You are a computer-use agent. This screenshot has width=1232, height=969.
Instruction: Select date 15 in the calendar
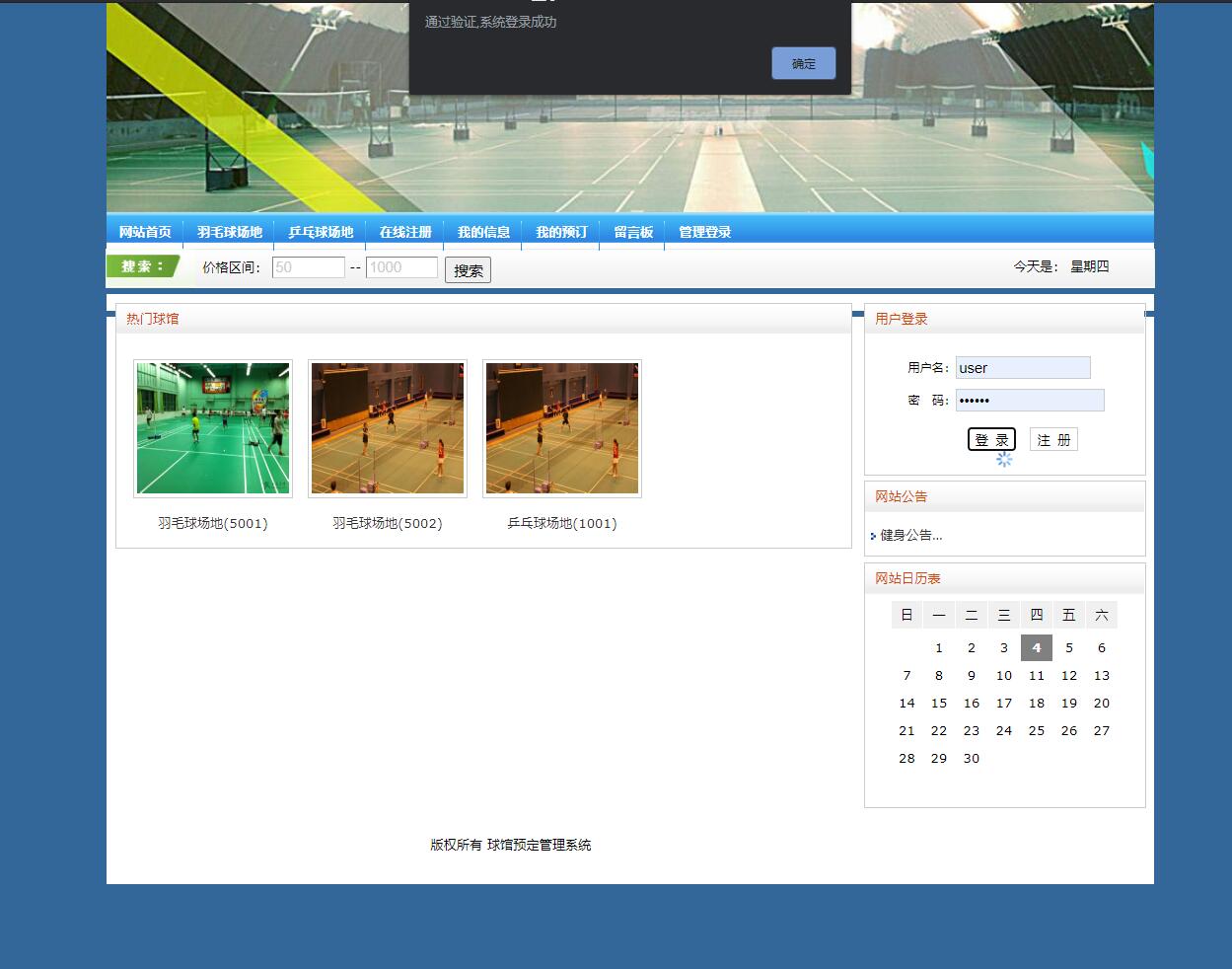[x=939, y=704]
